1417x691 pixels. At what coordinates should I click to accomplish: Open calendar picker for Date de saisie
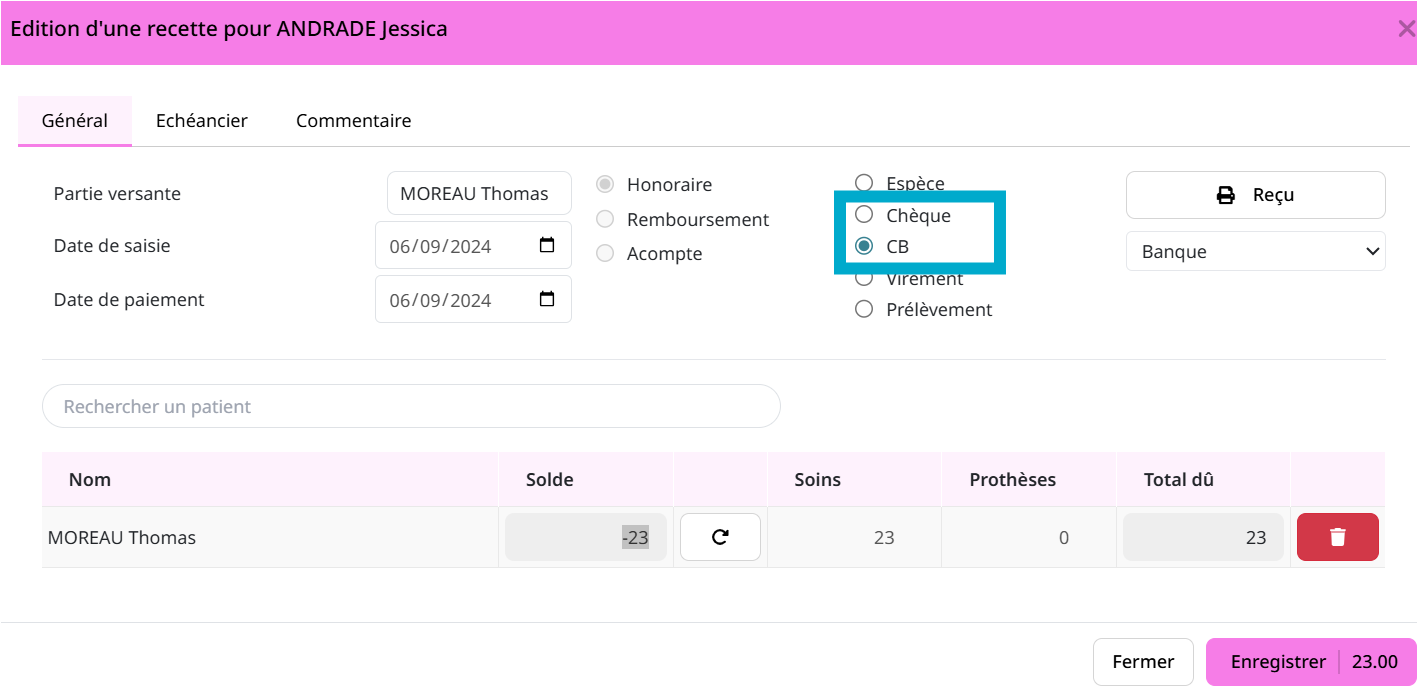[x=547, y=246]
